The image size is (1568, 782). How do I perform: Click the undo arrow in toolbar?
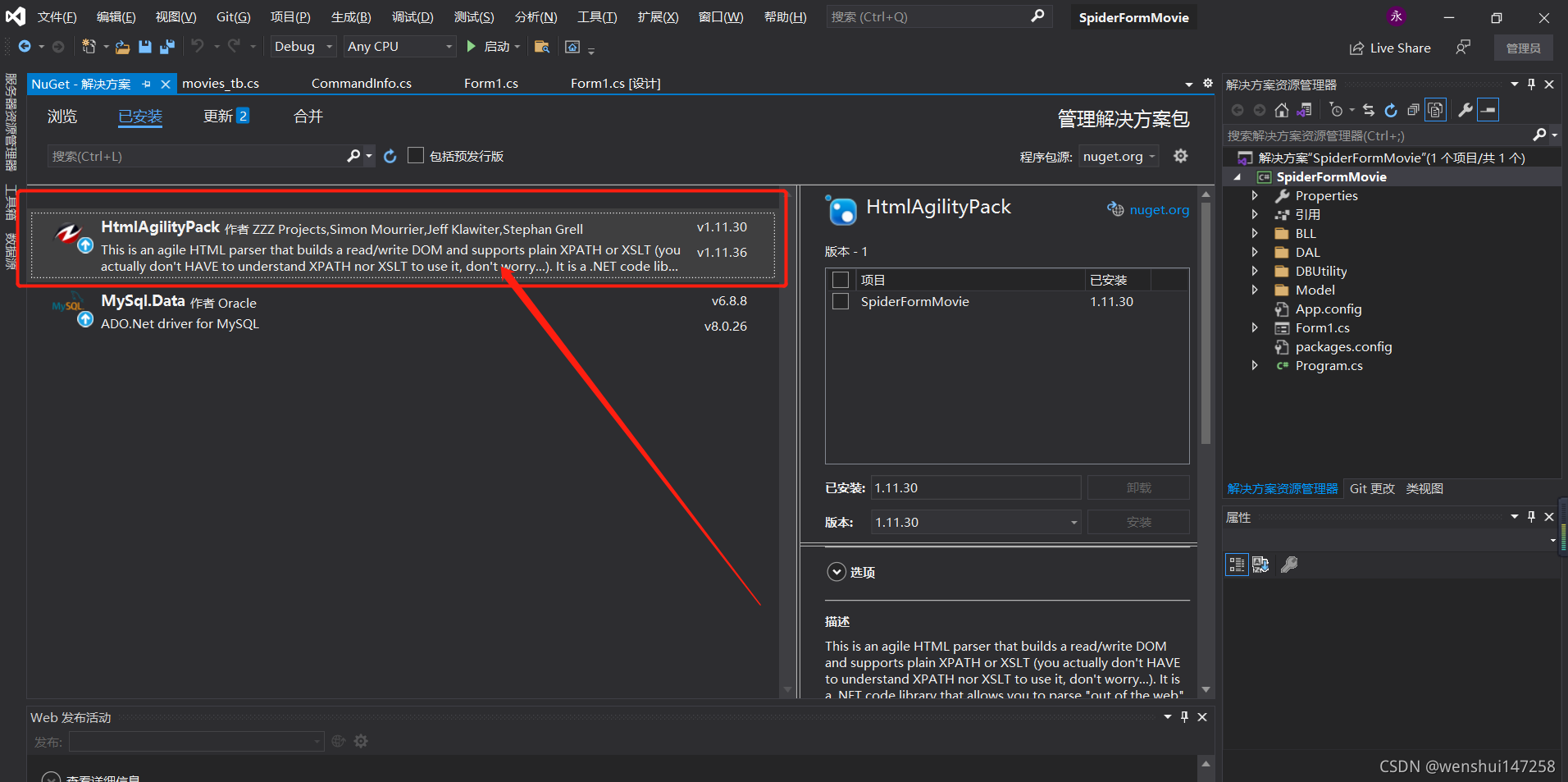(x=198, y=46)
